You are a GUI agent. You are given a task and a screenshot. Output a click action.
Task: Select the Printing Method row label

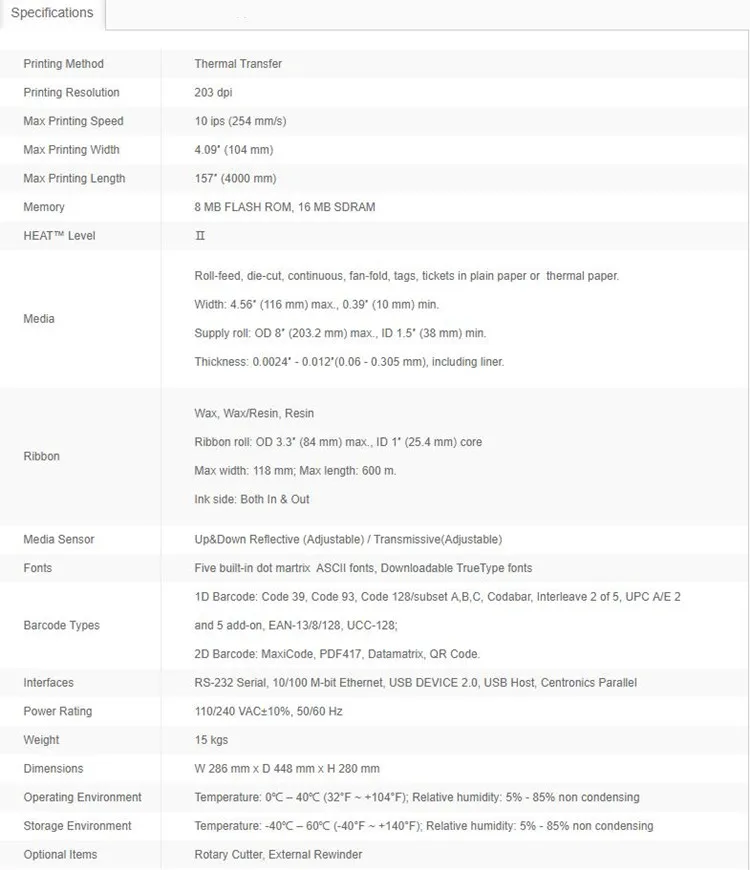point(63,64)
